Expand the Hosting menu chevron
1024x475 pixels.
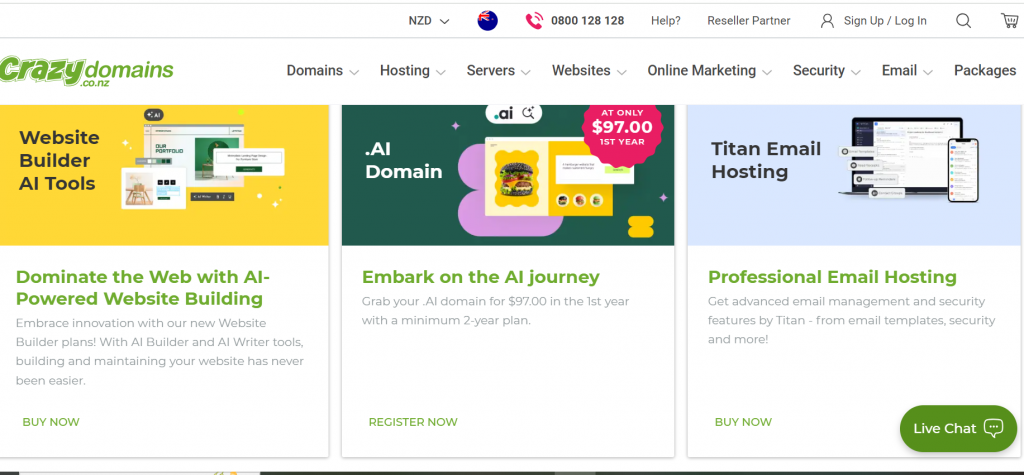[441, 72]
